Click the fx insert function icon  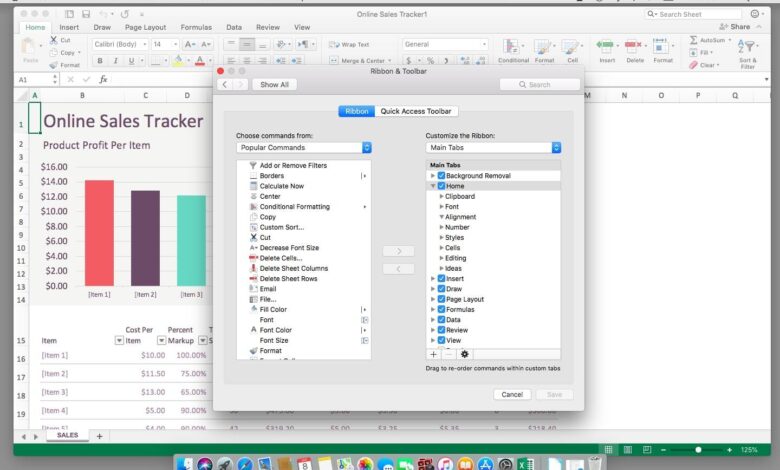[x=103, y=79]
